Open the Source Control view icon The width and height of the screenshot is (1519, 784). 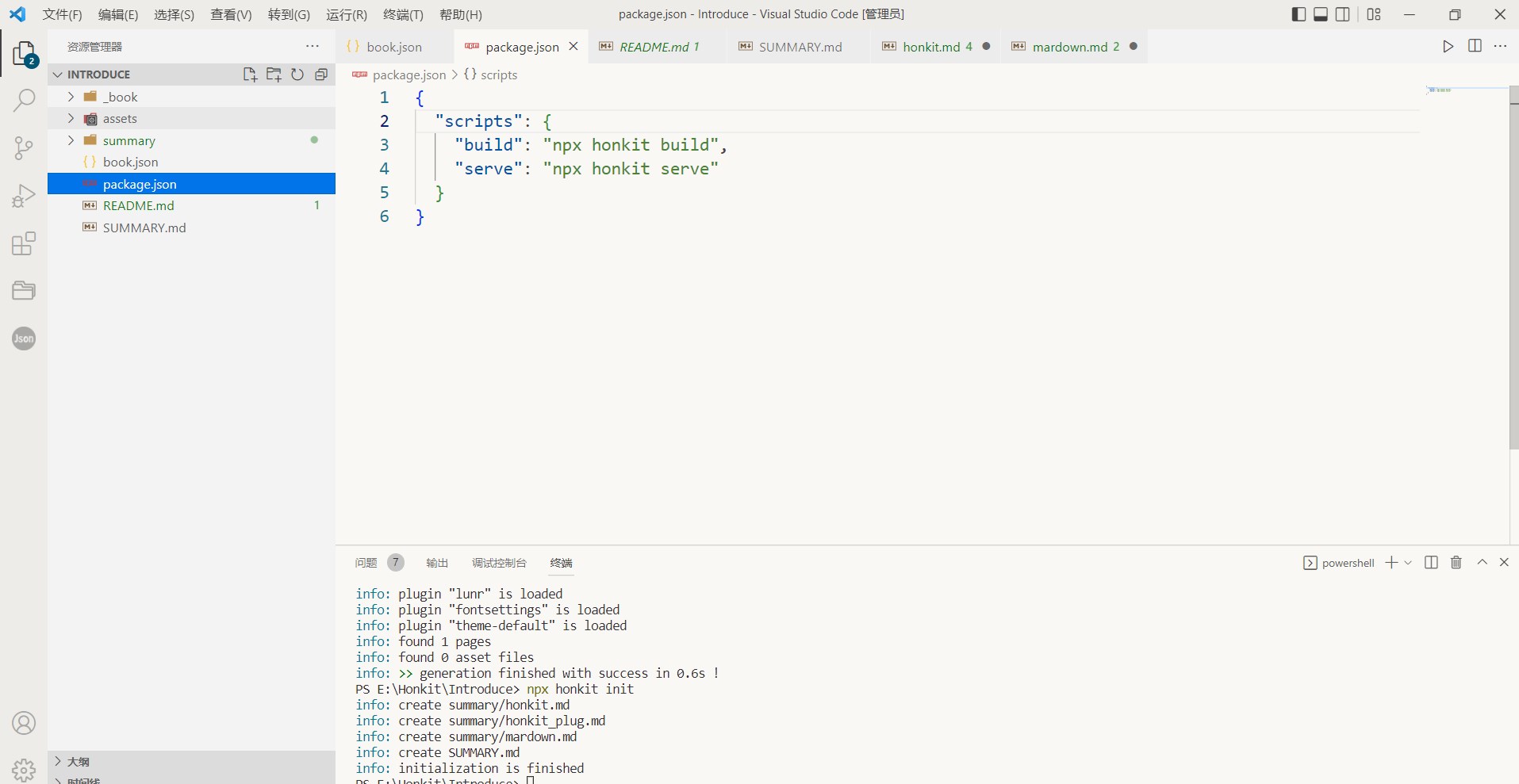pos(24,147)
